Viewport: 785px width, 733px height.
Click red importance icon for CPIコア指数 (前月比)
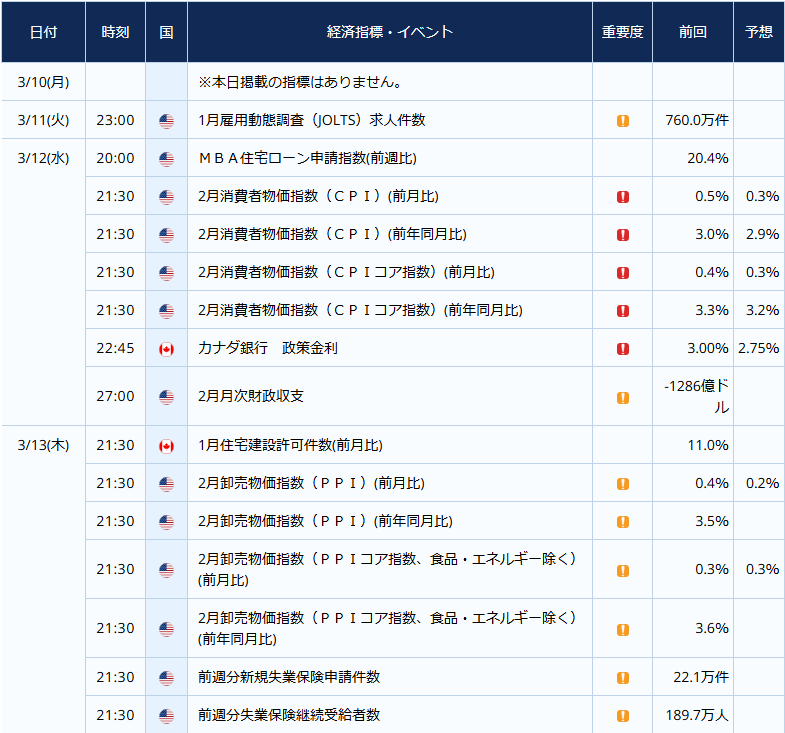tap(623, 273)
